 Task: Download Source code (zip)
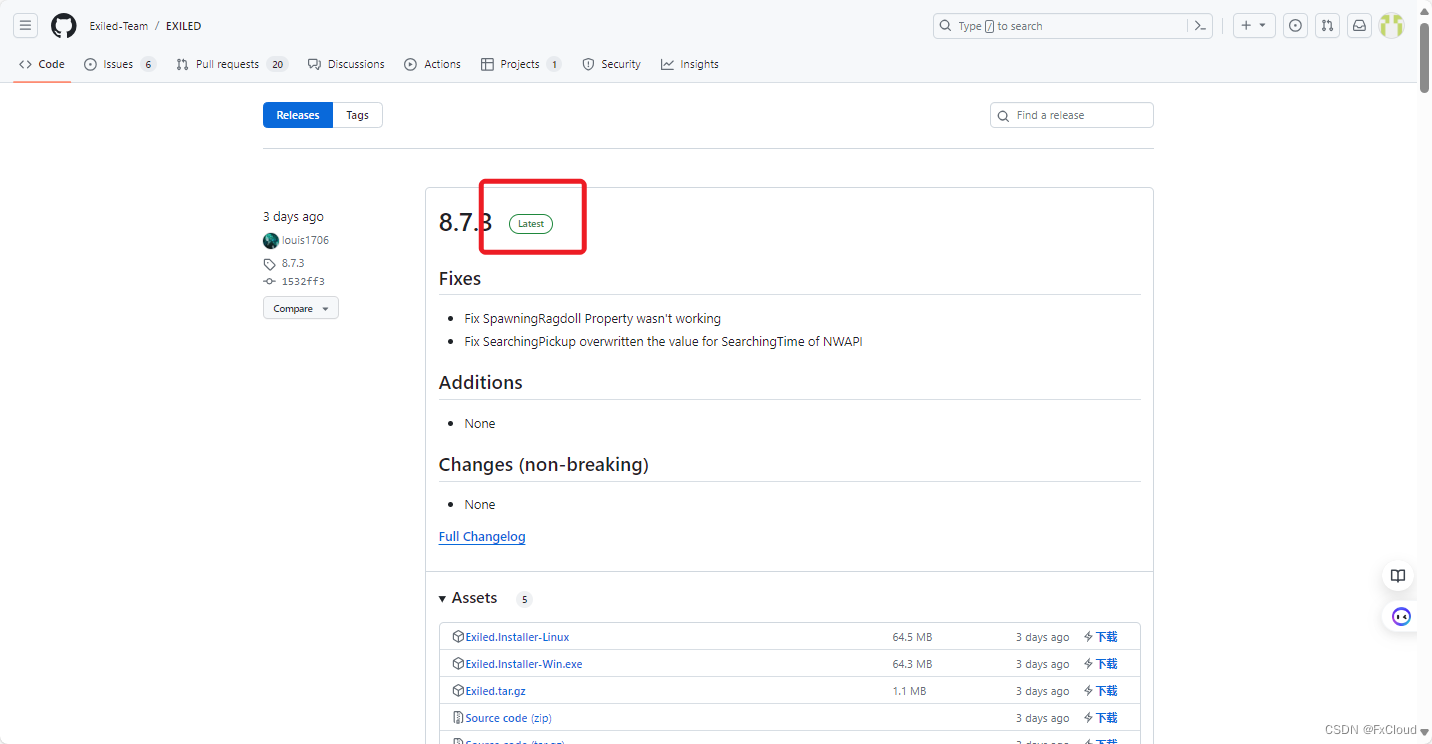point(508,718)
